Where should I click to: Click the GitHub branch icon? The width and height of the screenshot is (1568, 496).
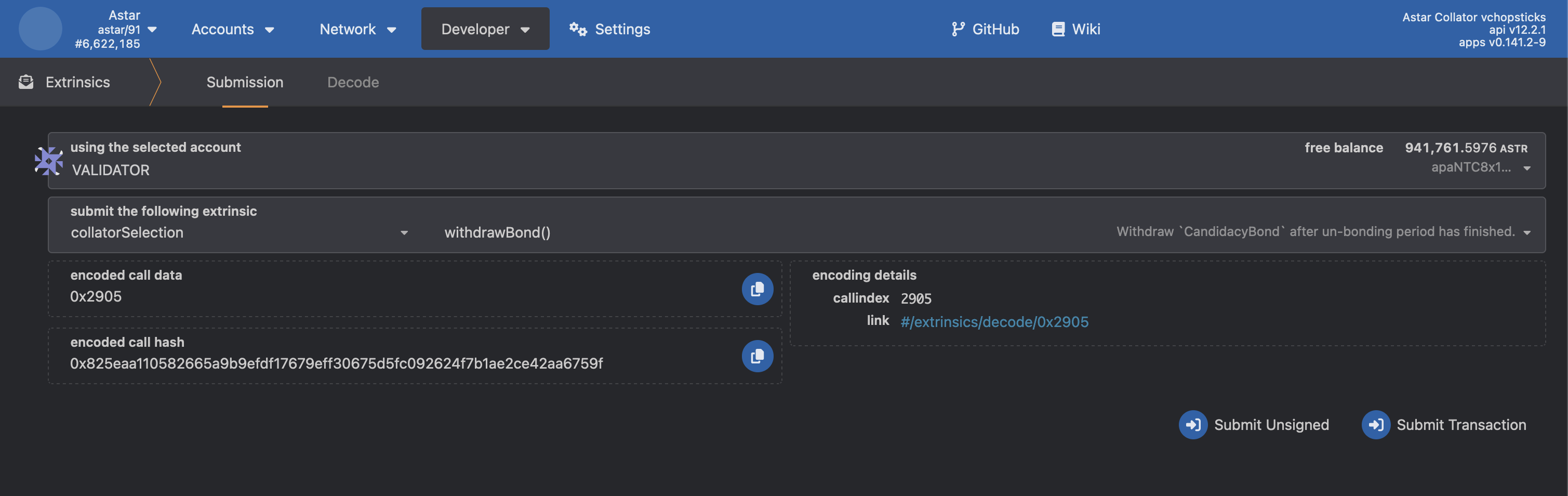tap(958, 29)
